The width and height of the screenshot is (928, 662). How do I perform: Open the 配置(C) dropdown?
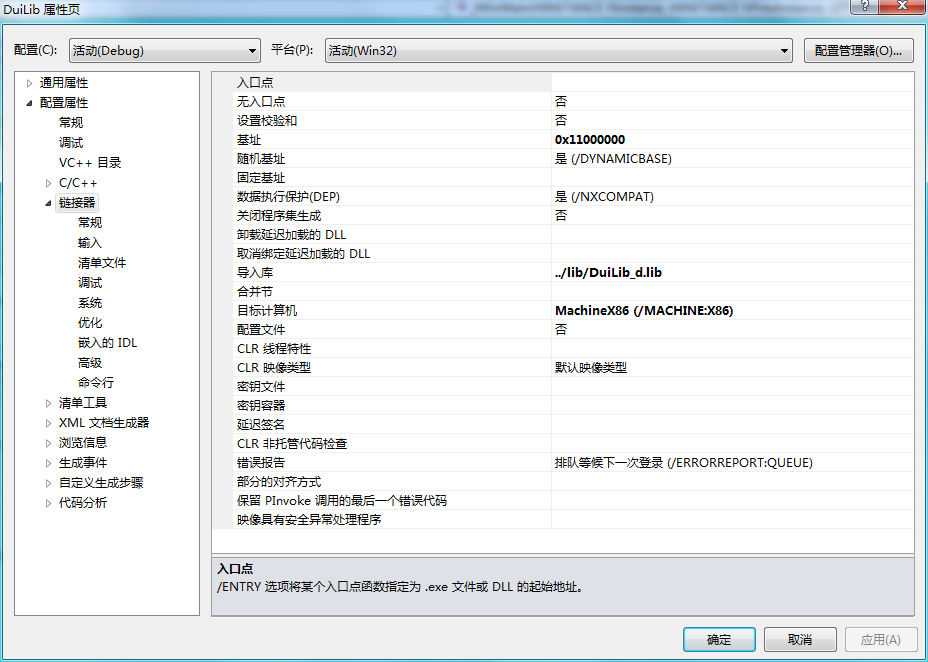[x=165, y=51]
